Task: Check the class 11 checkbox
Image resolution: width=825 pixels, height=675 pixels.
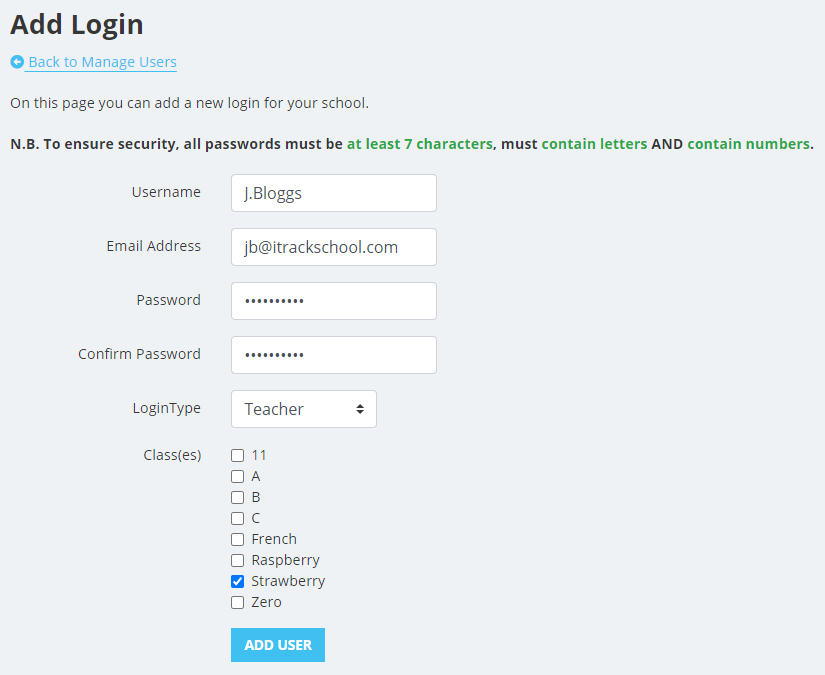Action: coord(237,455)
